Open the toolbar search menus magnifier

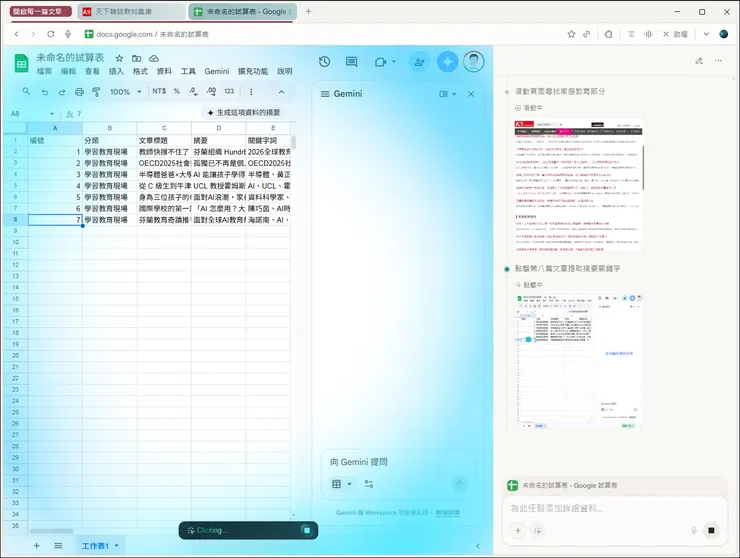tap(26, 91)
